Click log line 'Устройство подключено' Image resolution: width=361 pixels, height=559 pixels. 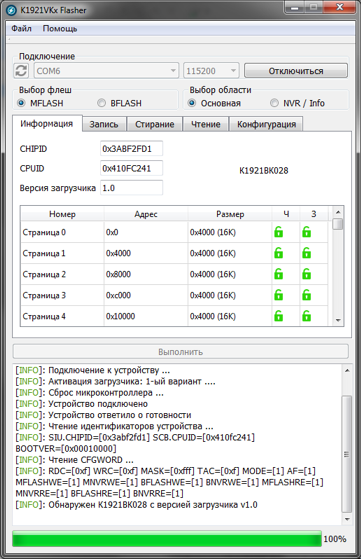[x=82, y=404]
